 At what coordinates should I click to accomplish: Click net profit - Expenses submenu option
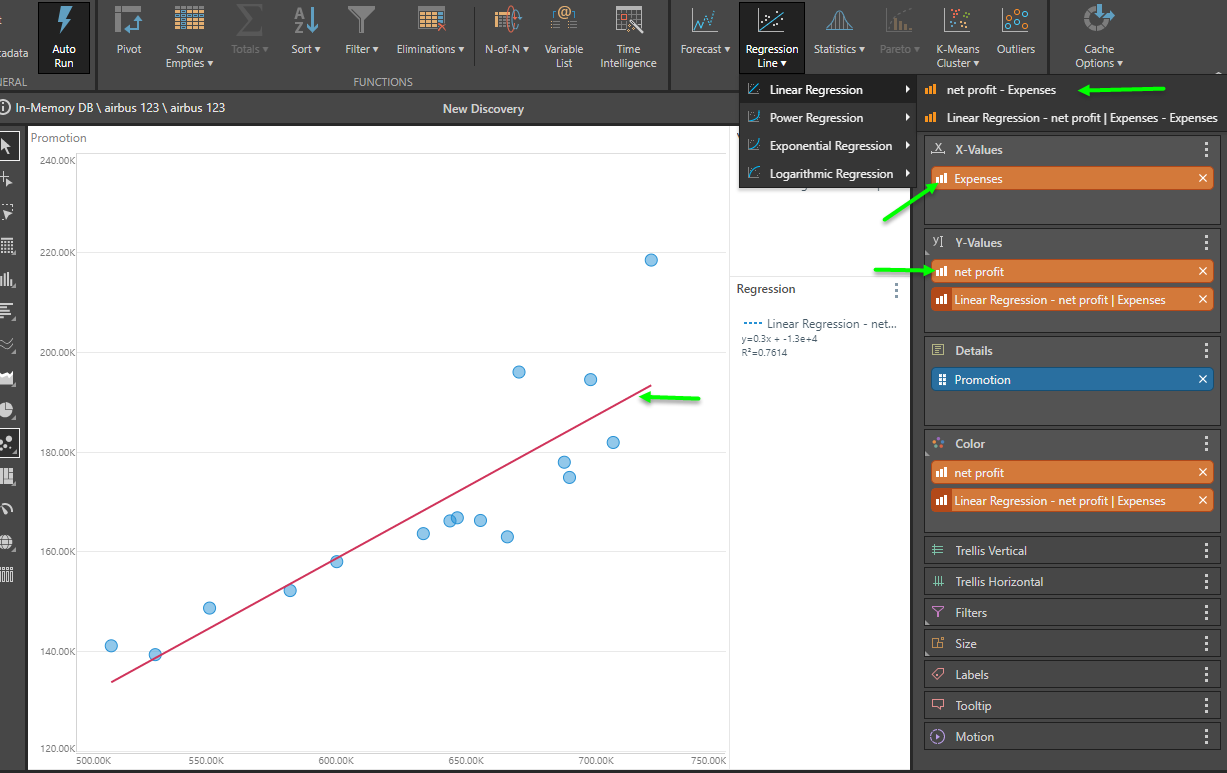coord(1001,90)
